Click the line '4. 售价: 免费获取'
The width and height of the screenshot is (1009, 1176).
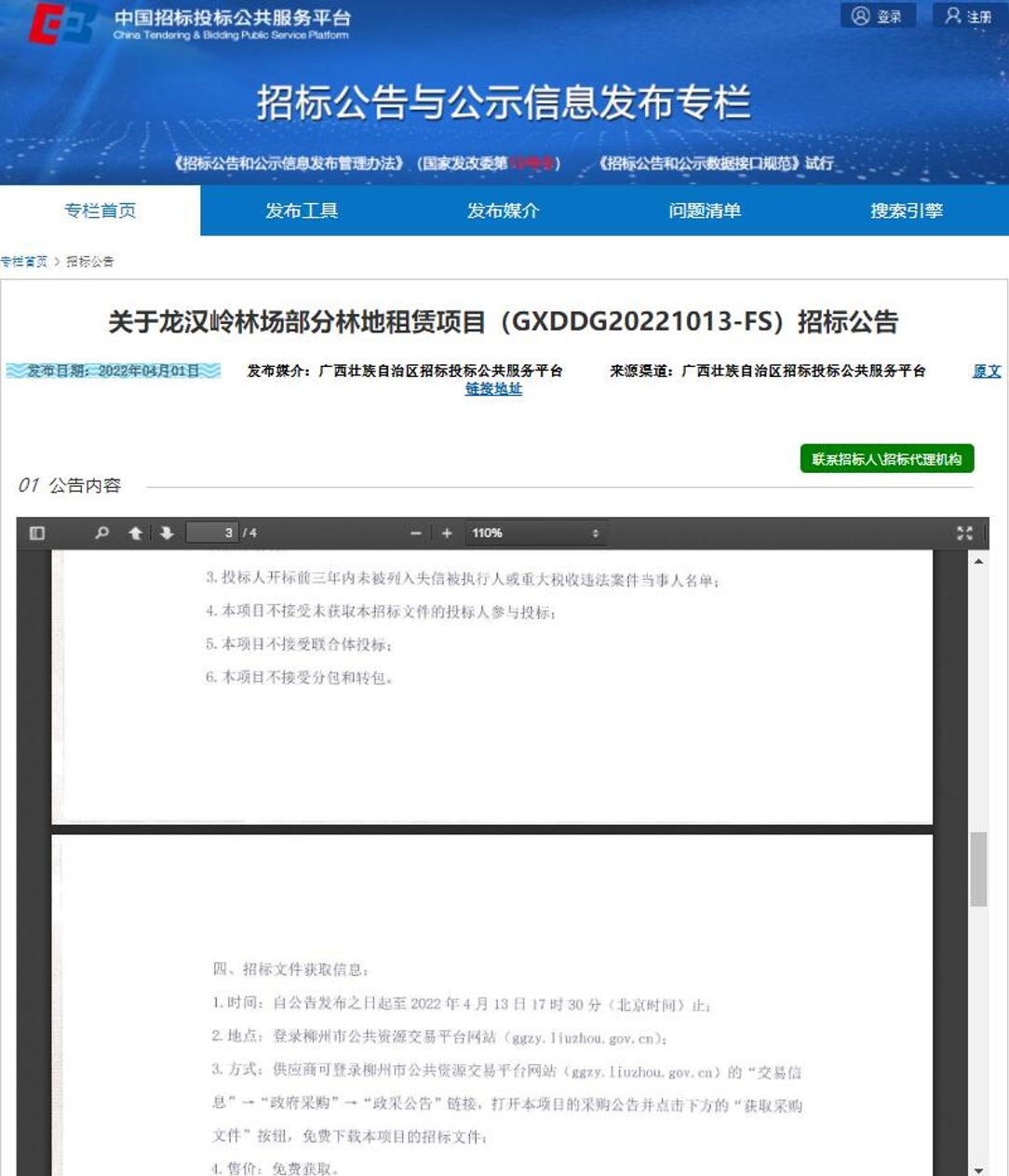(x=275, y=1169)
